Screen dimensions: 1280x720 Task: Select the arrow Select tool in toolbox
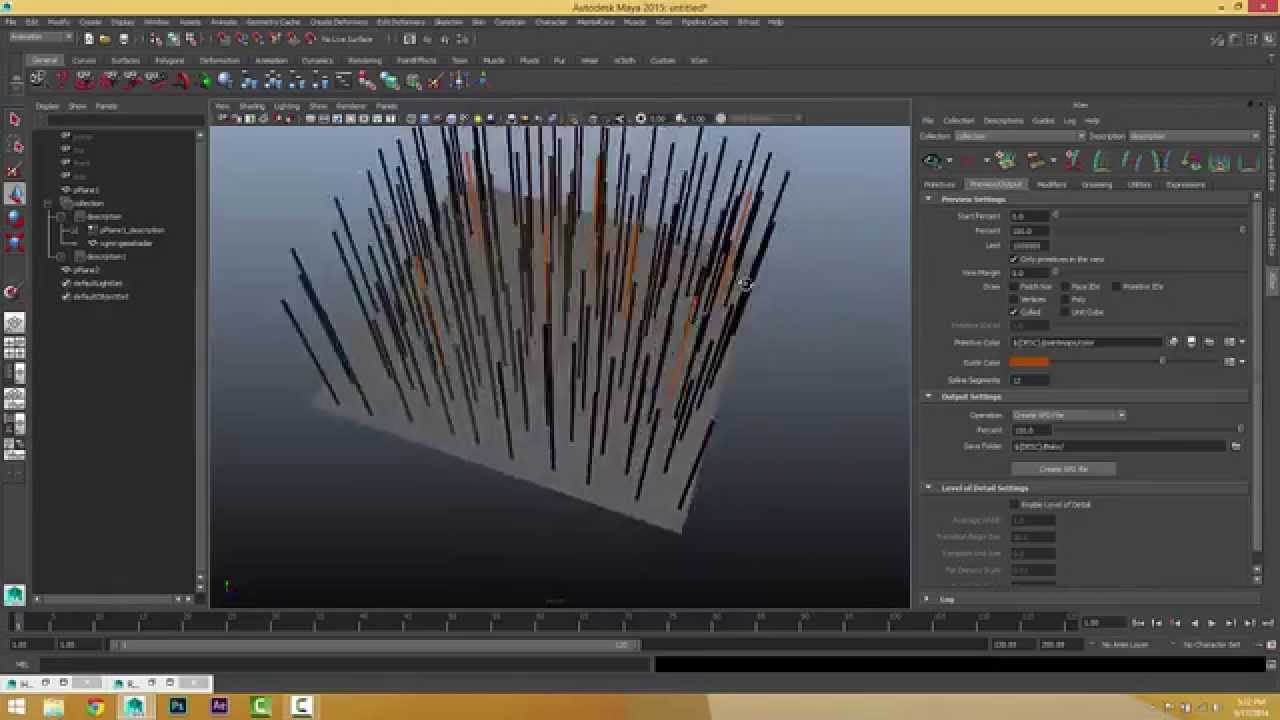[x=14, y=120]
